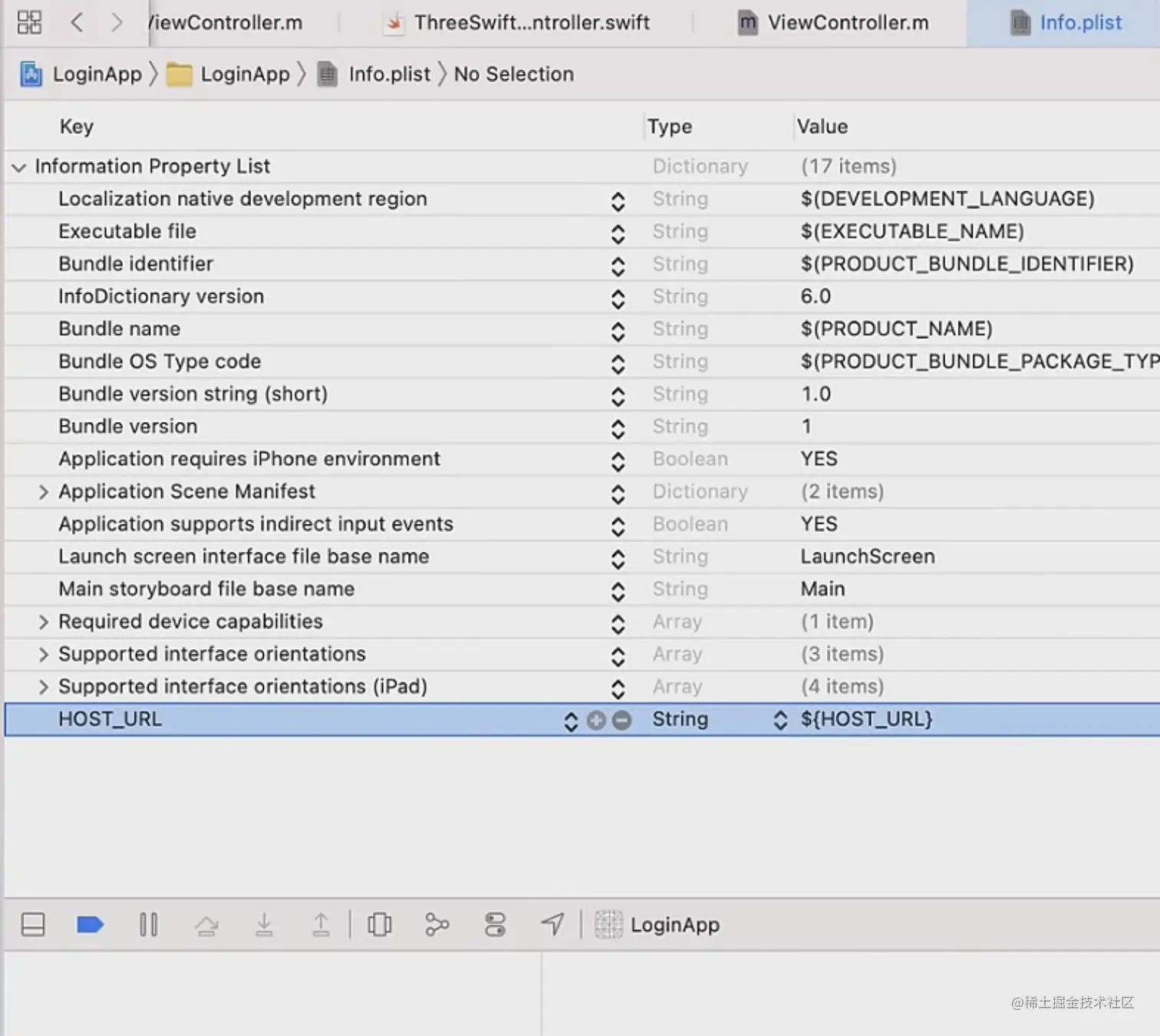1160x1036 pixels.
Task: Edit the ${HOST_URL} value field
Action: (867, 719)
